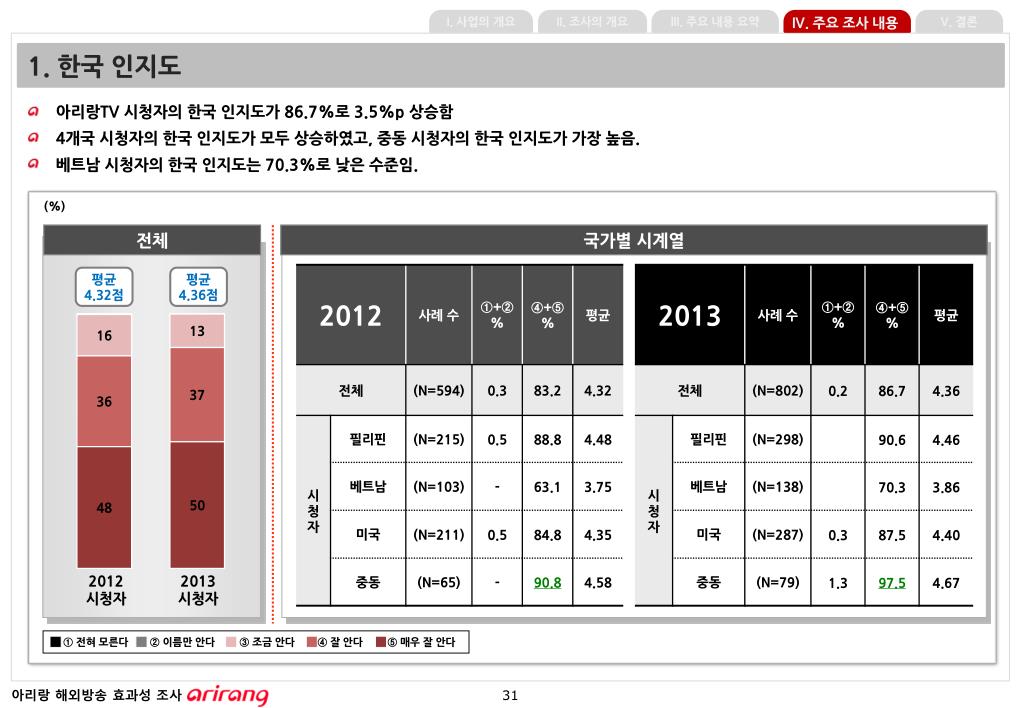Click the 2012 bar segment labeled 16
Image resolution: width=1023 pixels, height=708 pixels.
(104, 335)
